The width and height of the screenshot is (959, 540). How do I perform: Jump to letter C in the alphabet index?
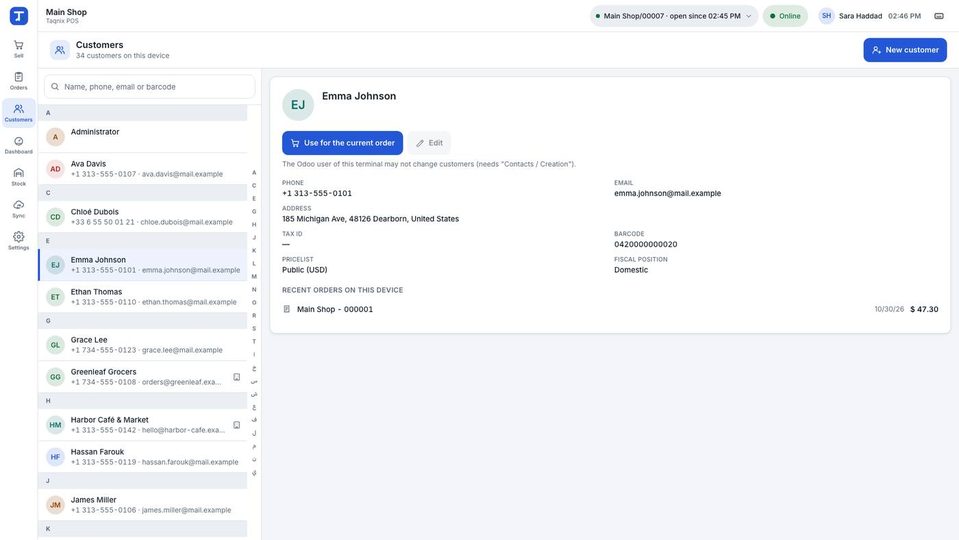tap(254, 185)
